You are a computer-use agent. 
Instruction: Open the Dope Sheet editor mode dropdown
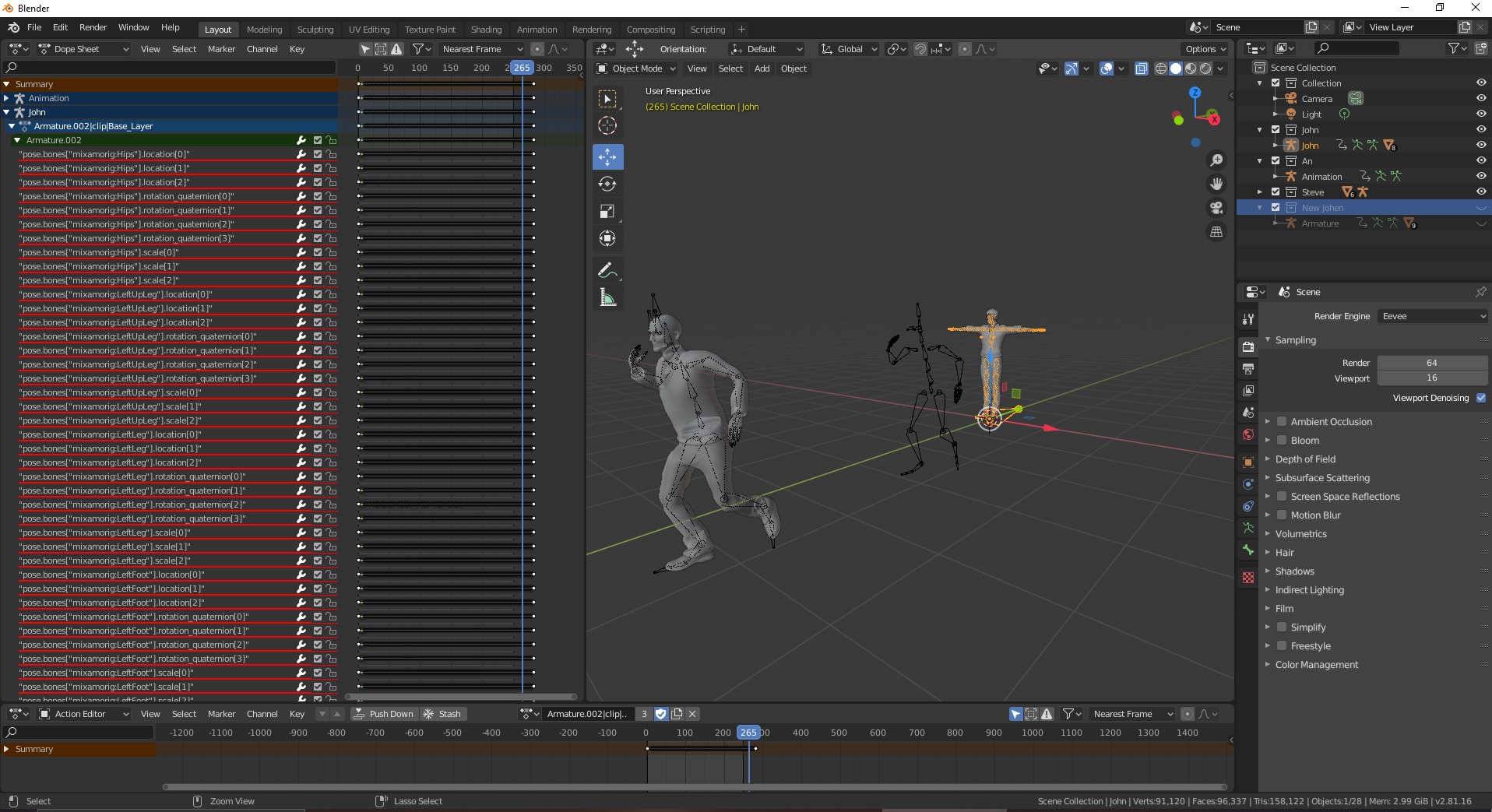83,49
